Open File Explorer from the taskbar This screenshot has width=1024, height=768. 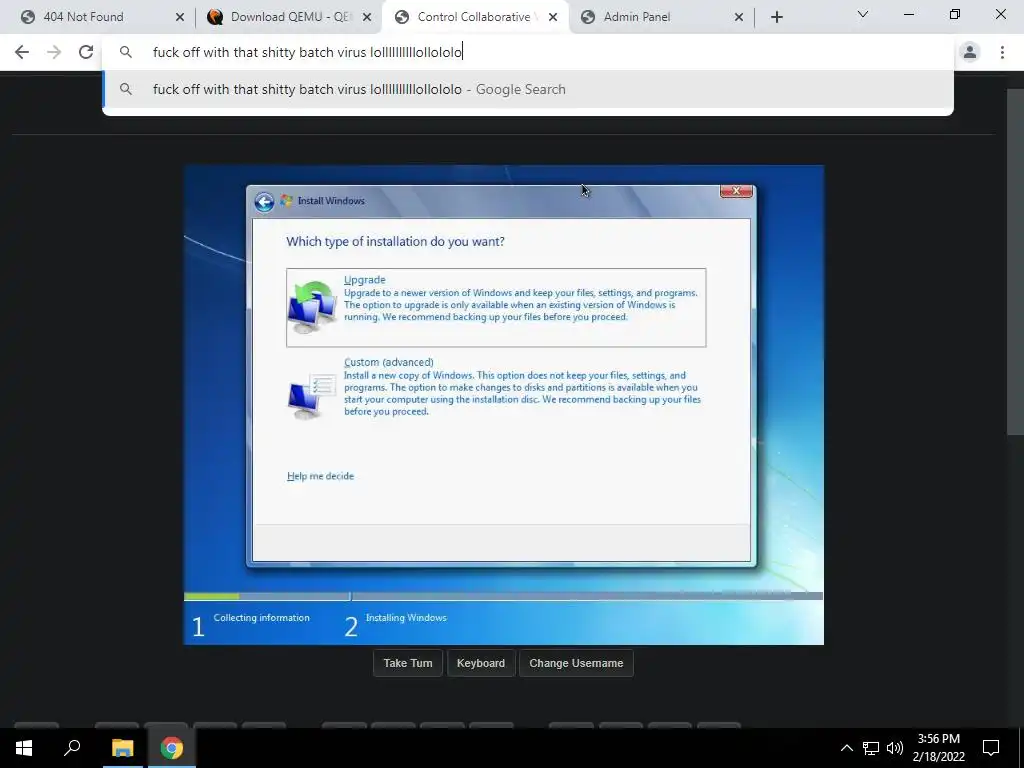pos(122,748)
